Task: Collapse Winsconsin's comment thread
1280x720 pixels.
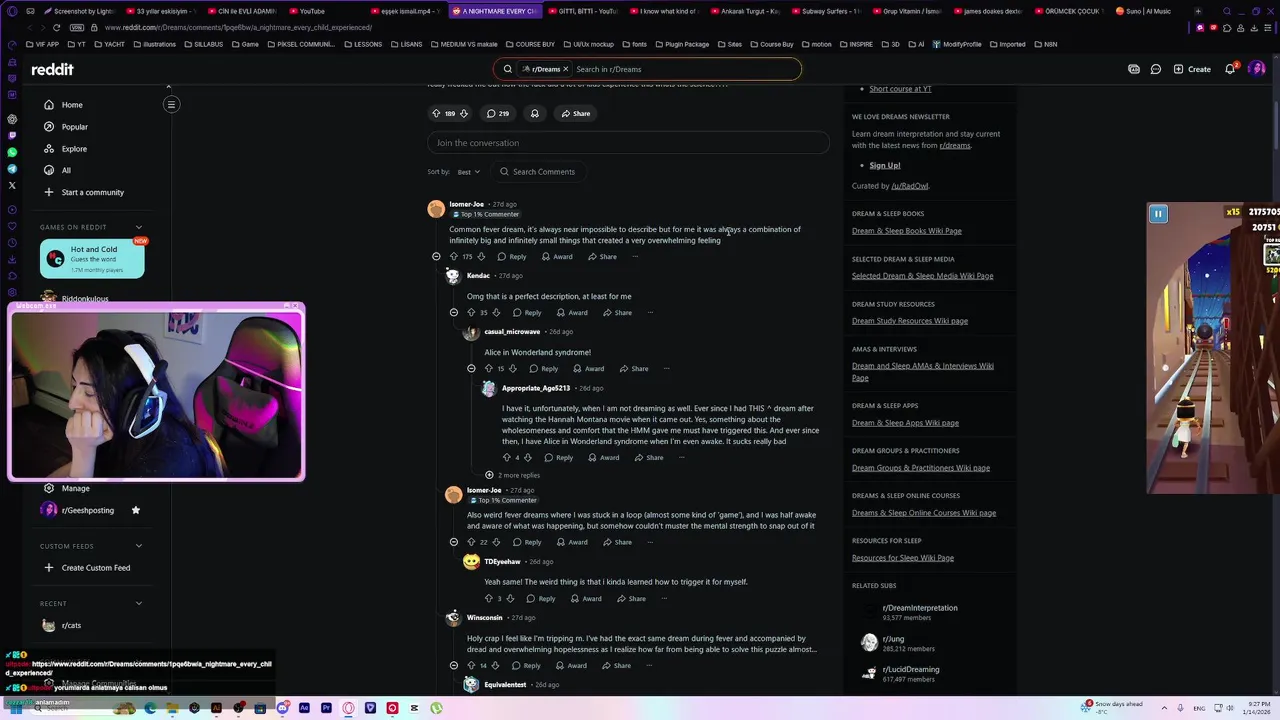Action: 454,666
